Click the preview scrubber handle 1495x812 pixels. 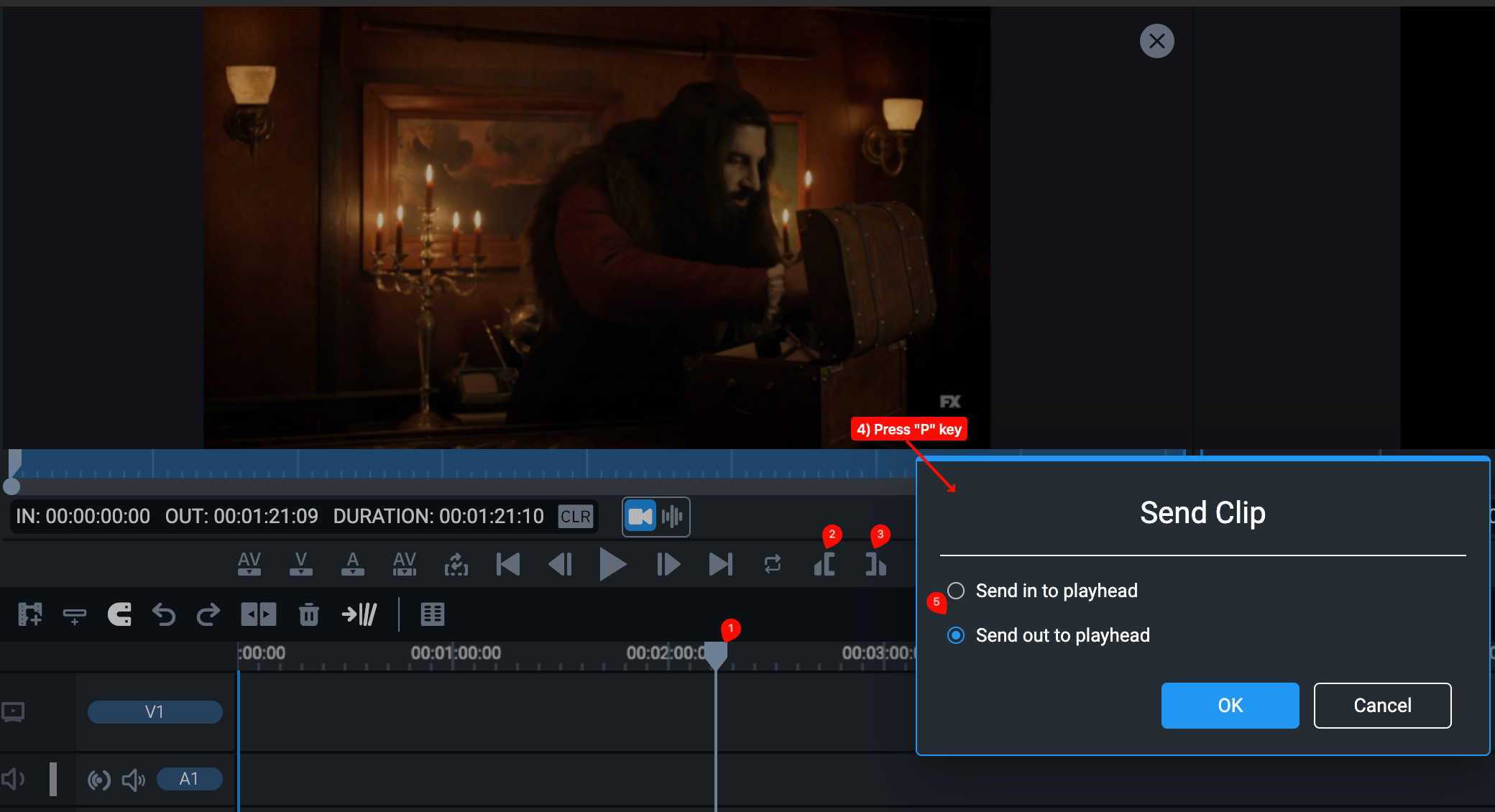(11, 486)
